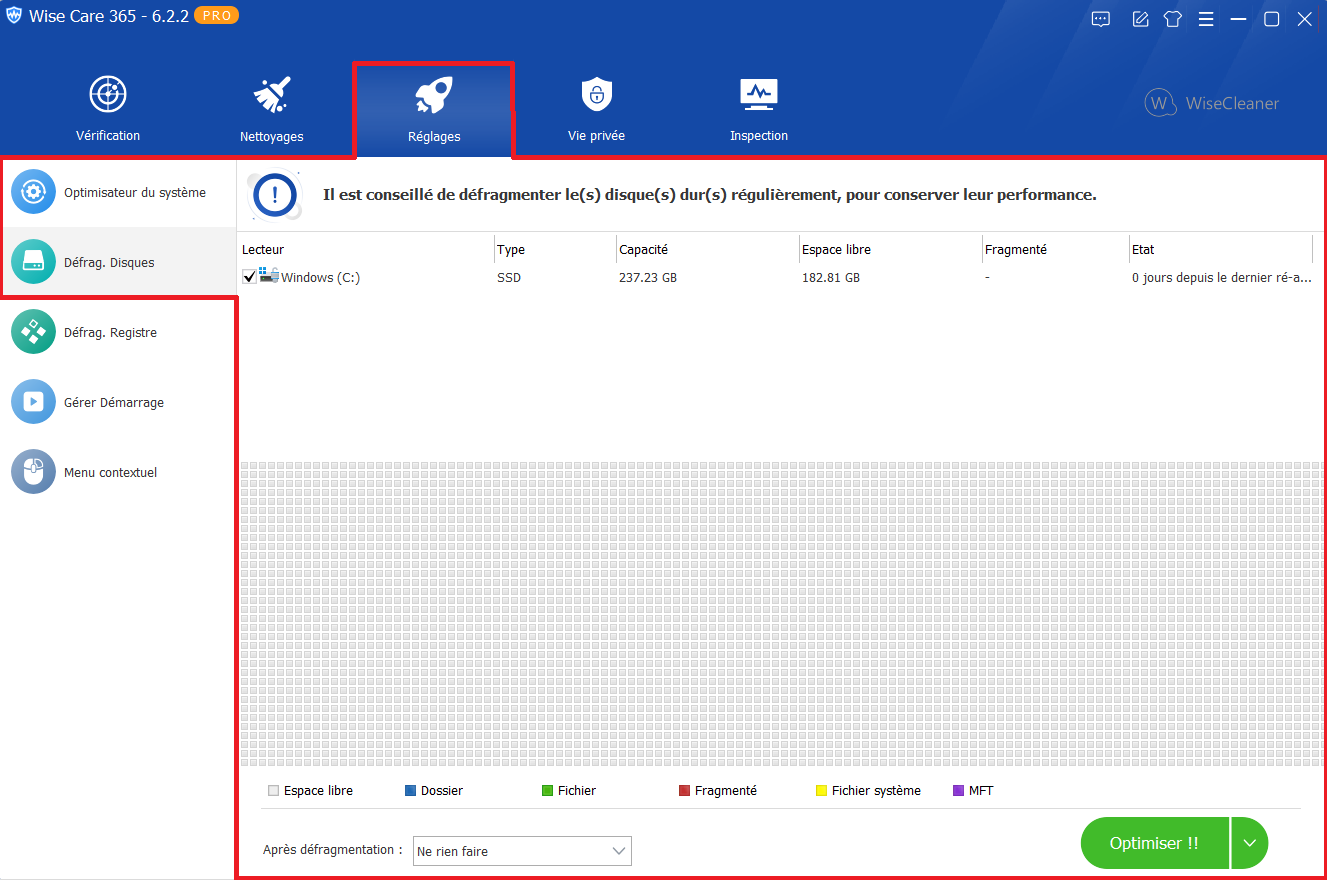Maximize the Wise Care 365 window
1327x880 pixels.
[1272, 19]
